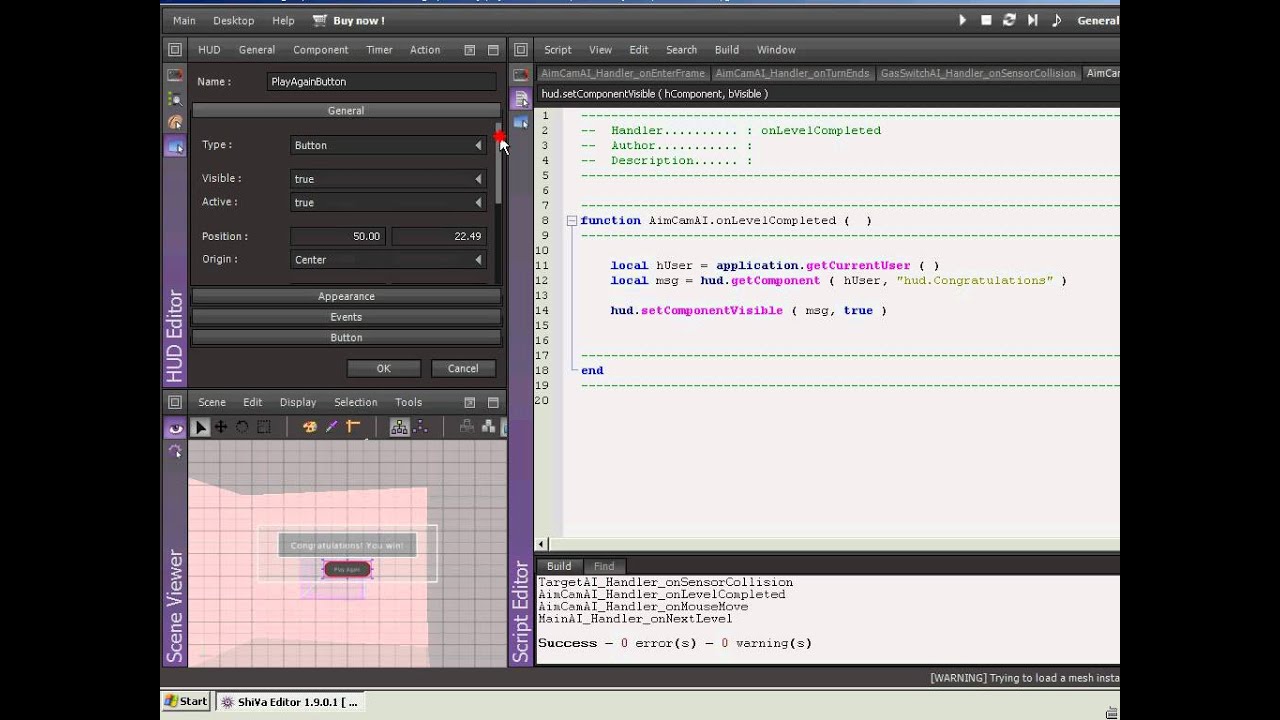Screen dimensions: 1280x720
Task: Click the purple brush icon in Scene toolbar
Action: pyautogui.click(x=331, y=427)
